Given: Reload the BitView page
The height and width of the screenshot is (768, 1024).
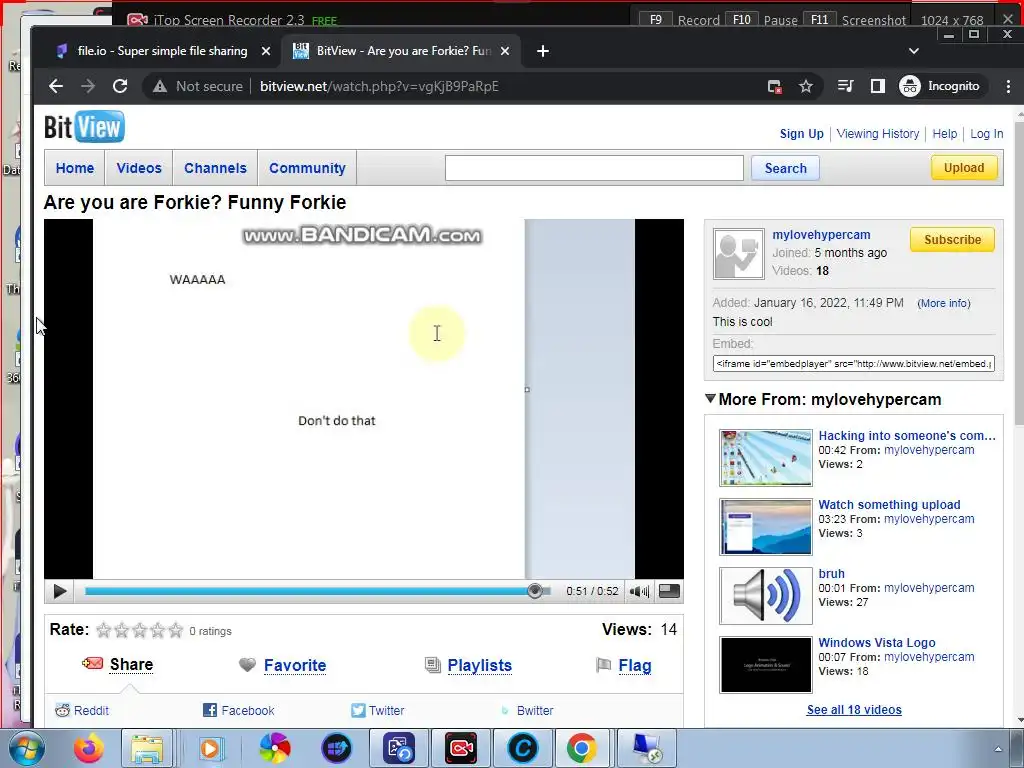Looking at the screenshot, I should (x=120, y=86).
